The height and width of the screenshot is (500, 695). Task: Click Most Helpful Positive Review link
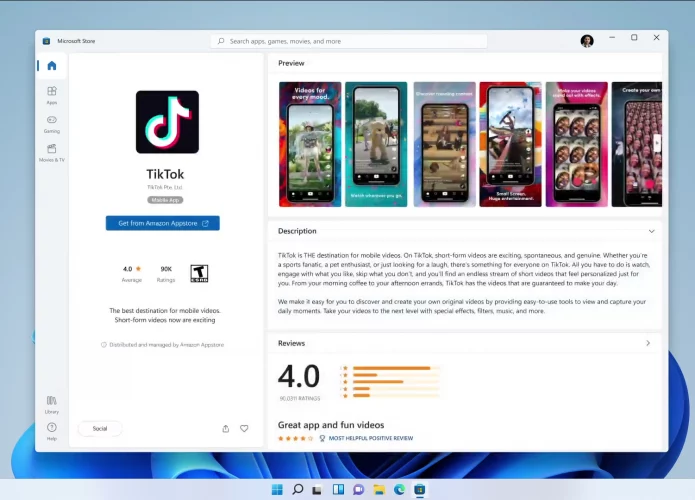coord(371,438)
